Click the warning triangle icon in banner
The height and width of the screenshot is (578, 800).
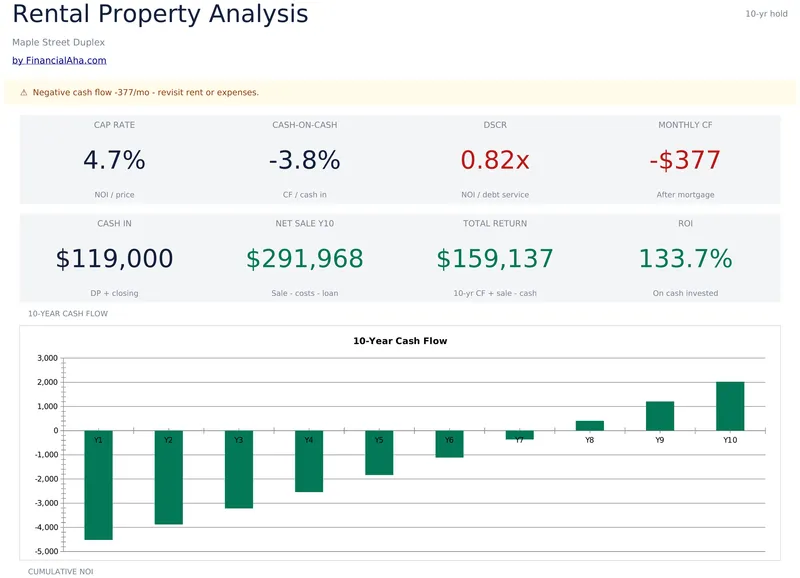[23, 92]
